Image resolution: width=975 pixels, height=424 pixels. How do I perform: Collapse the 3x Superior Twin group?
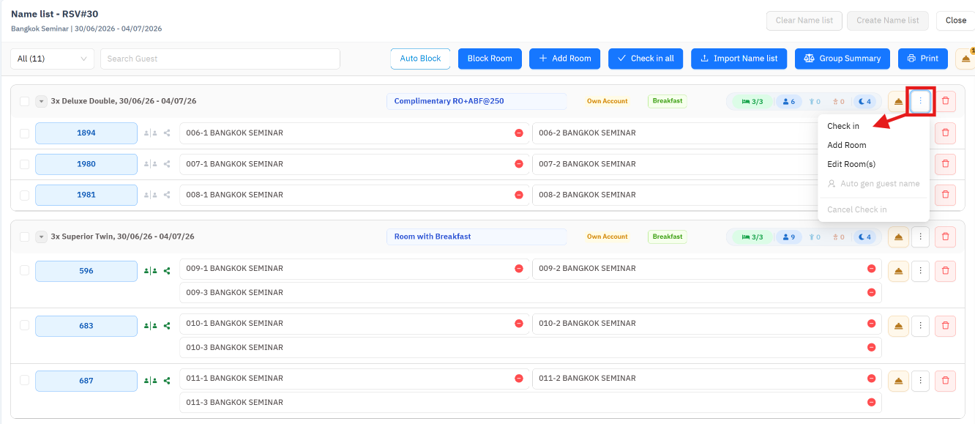[x=41, y=237]
